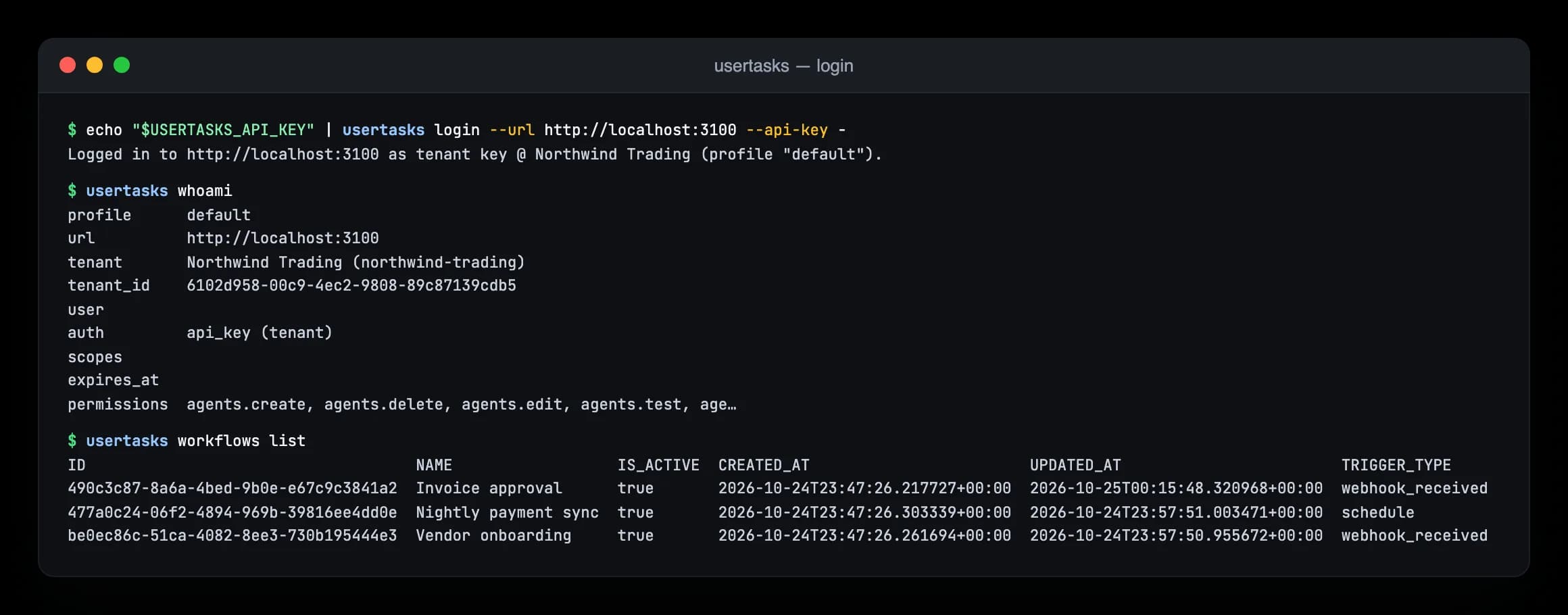Click the "expires_at" field label
The image size is (1568, 615).
(x=113, y=380)
